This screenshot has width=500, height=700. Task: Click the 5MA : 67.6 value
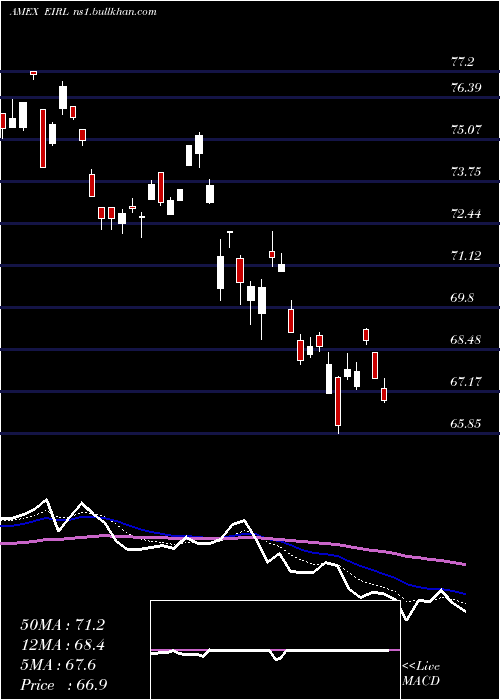tap(58, 665)
